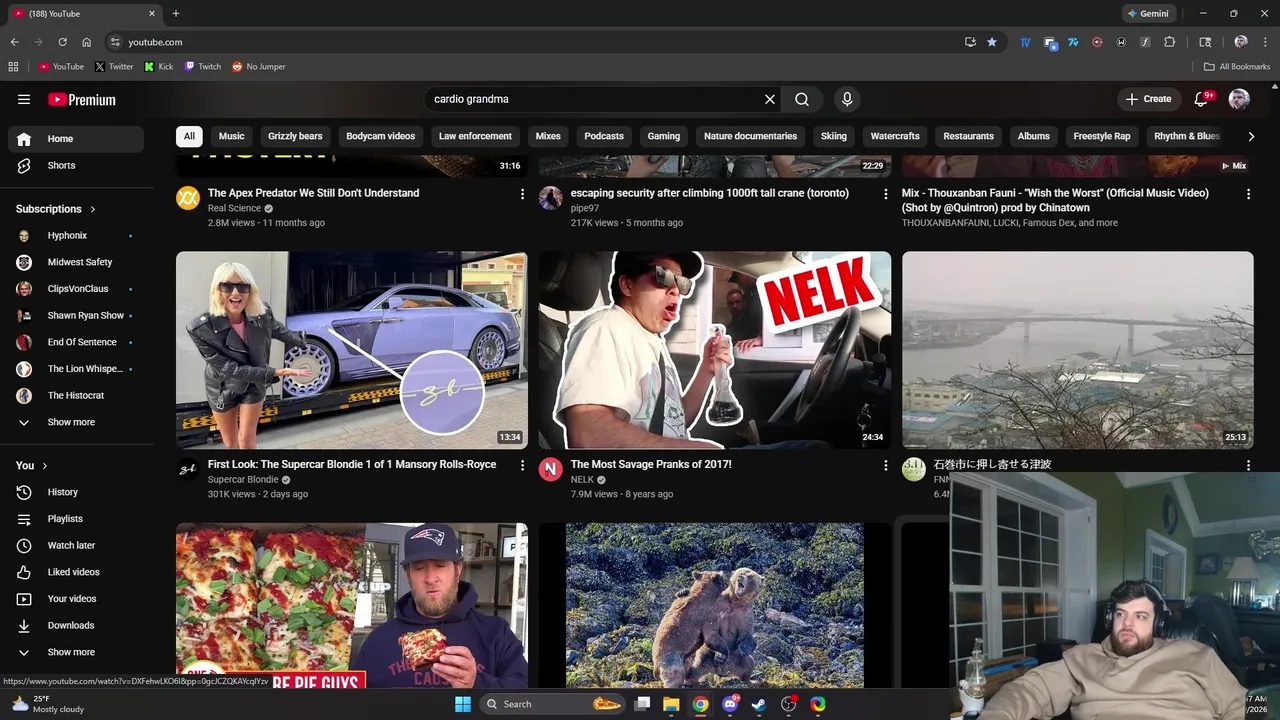Open options for escaping security video
The image size is (1280, 720).
tap(885, 194)
